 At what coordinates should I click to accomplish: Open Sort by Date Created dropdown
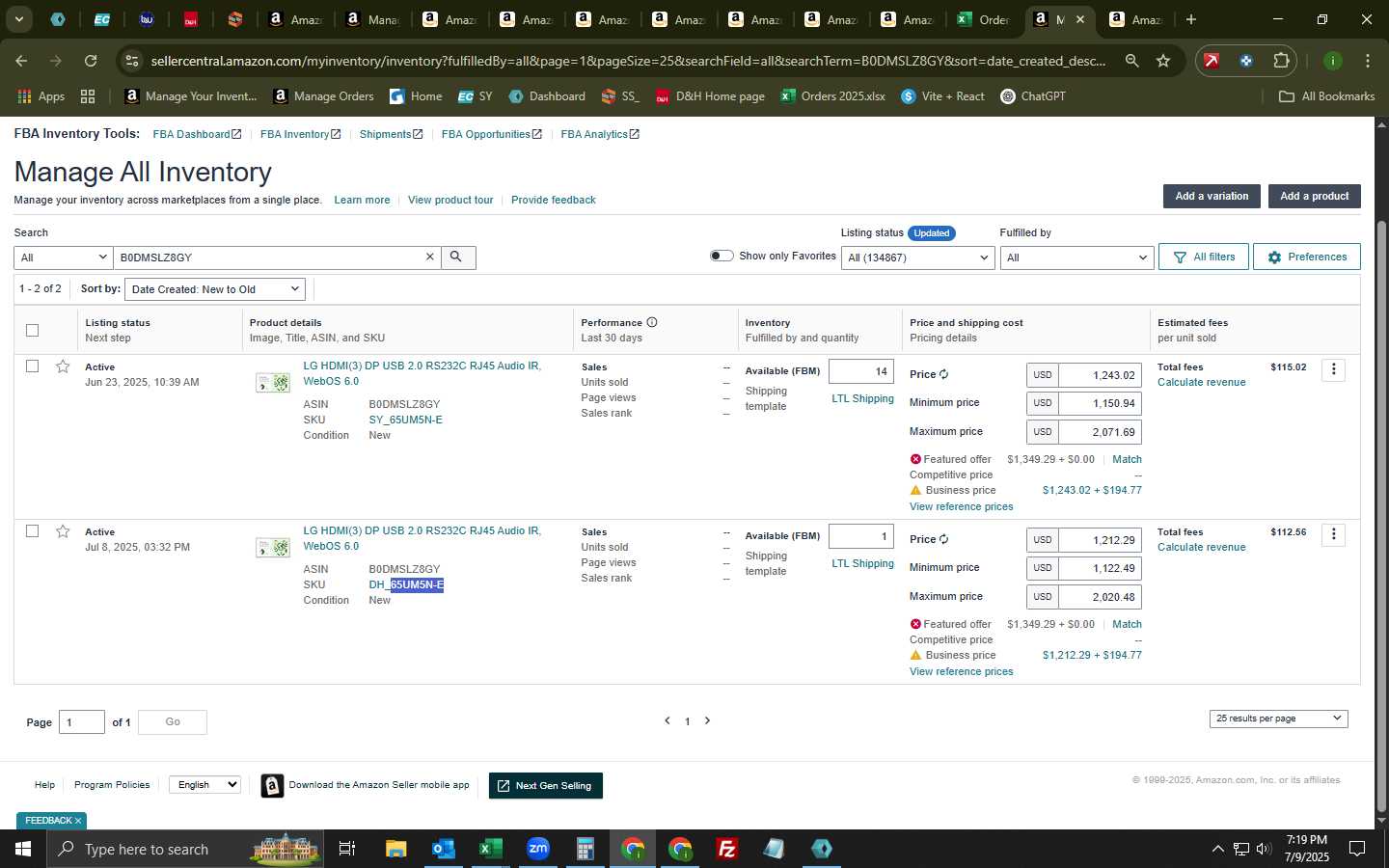coord(215,289)
